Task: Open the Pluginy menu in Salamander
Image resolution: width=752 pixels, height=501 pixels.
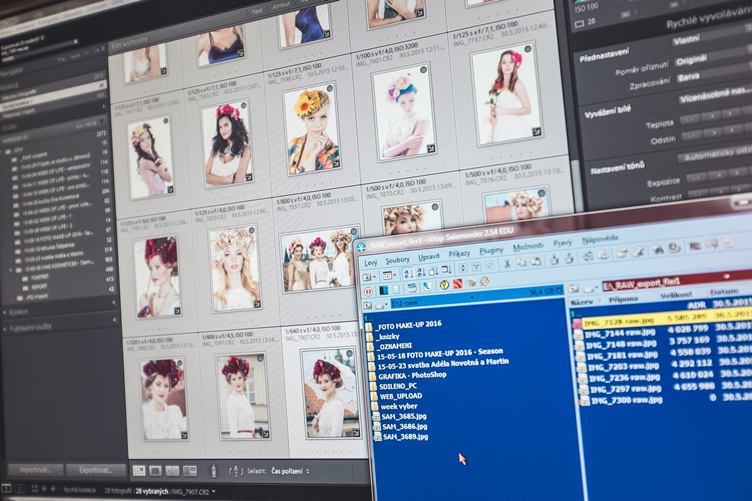Action: coord(491,250)
